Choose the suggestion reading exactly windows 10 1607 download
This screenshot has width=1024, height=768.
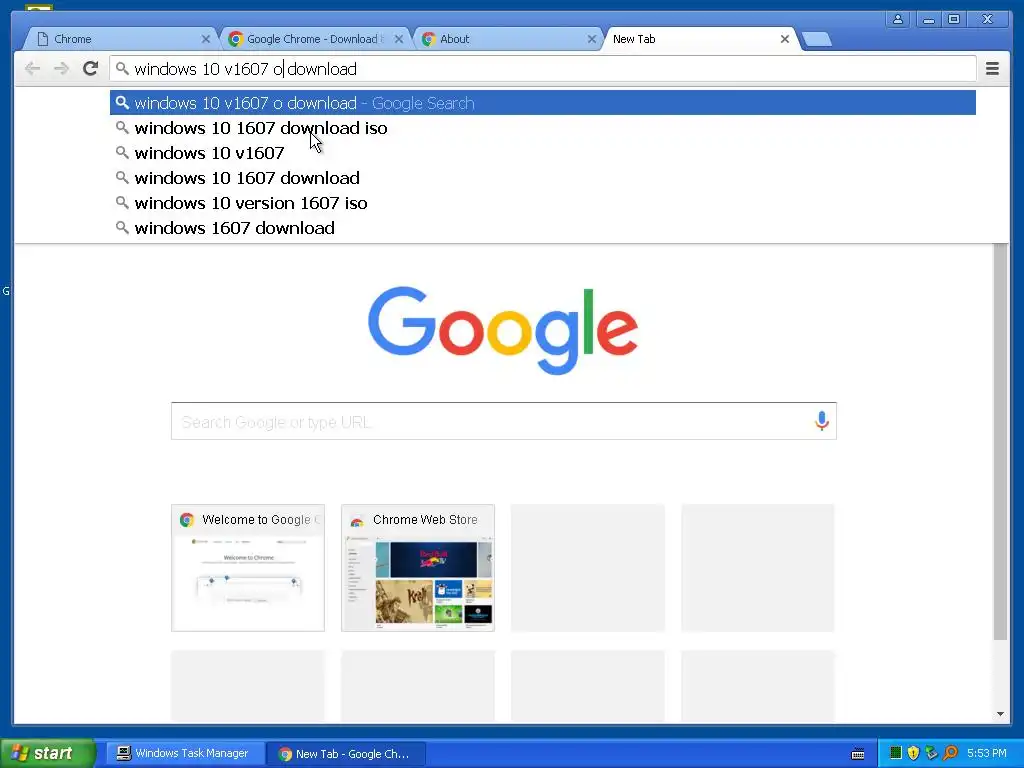pyautogui.click(x=543, y=178)
